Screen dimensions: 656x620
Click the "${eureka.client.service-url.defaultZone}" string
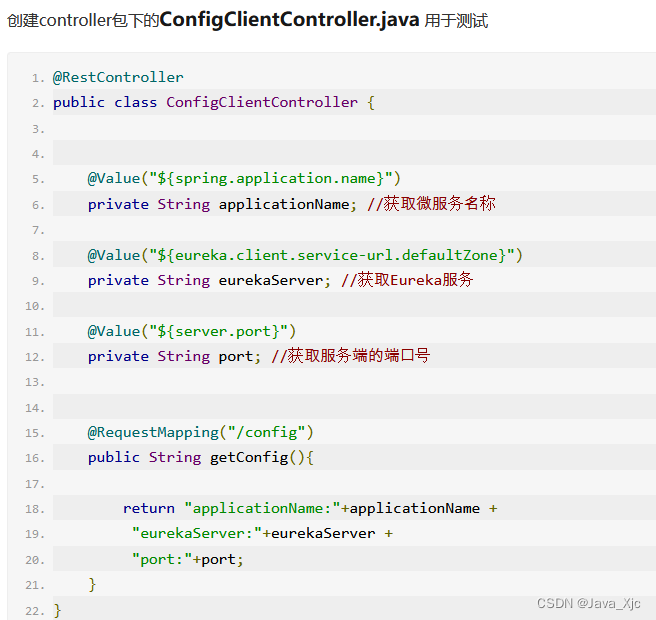pos(332,255)
